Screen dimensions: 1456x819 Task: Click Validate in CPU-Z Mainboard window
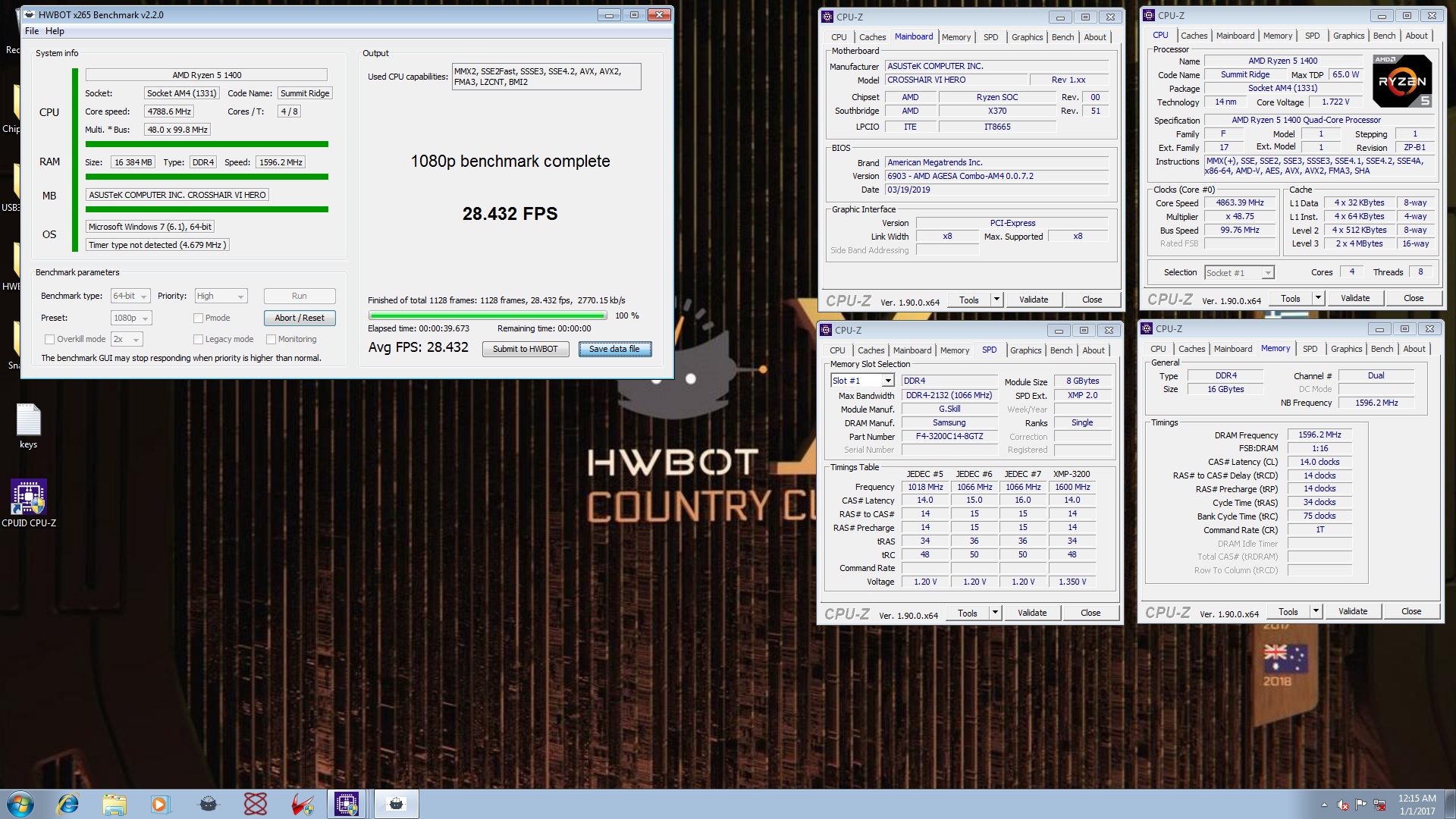click(x=1034, y=300)
